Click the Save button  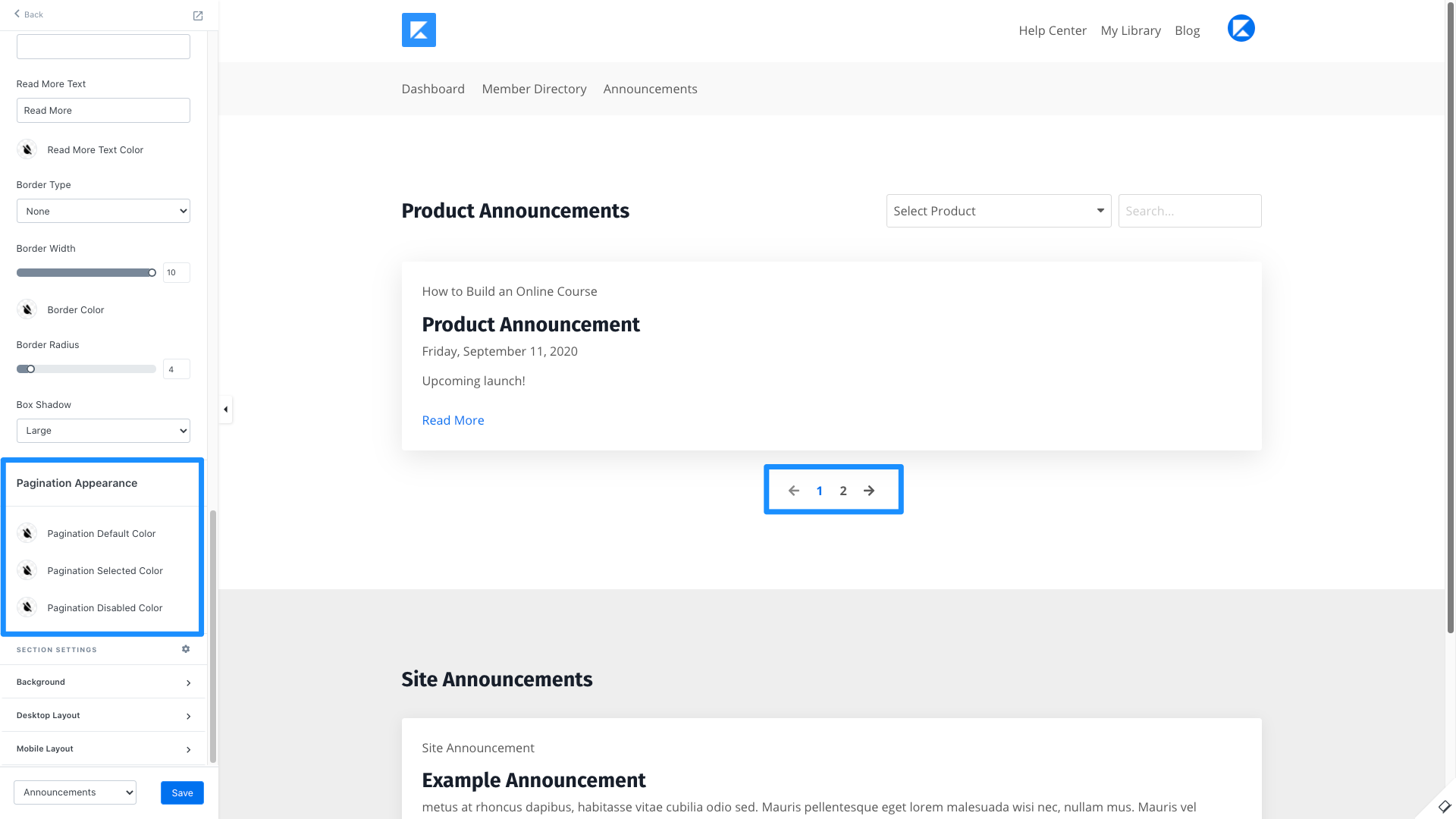182,792
